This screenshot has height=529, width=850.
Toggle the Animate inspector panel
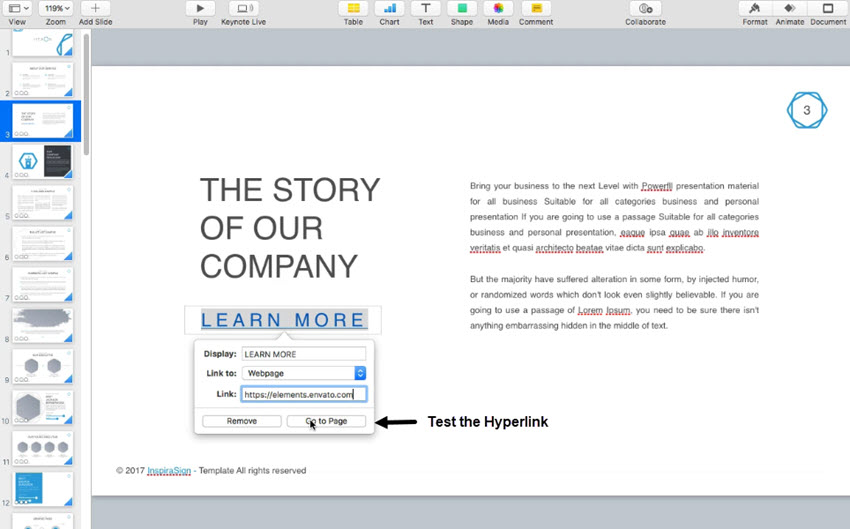click(x=789, y=8)
